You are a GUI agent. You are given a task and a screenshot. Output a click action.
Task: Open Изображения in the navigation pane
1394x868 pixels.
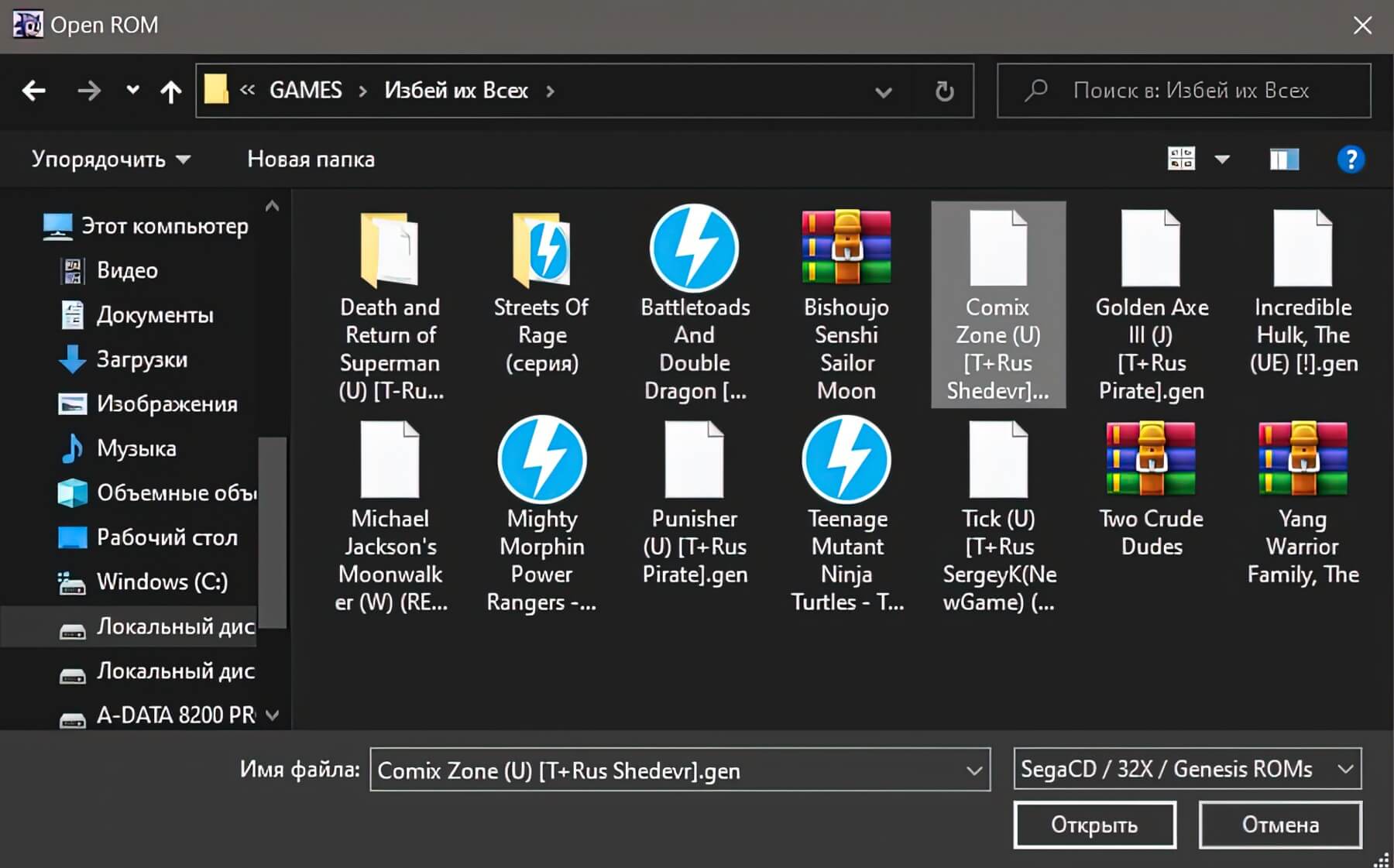(x=149, y=404)
